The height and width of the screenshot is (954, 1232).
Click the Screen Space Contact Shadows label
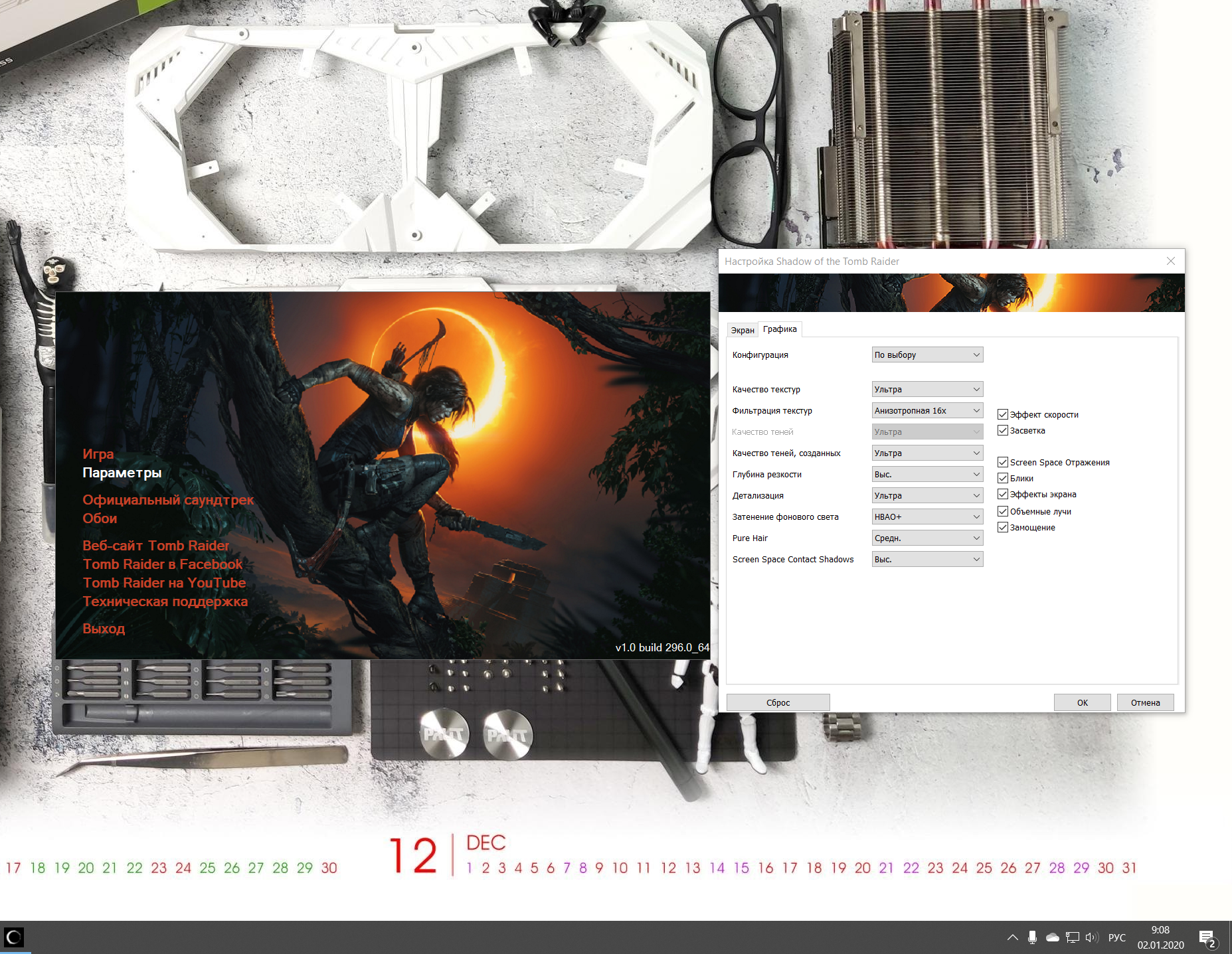(793, 560)
